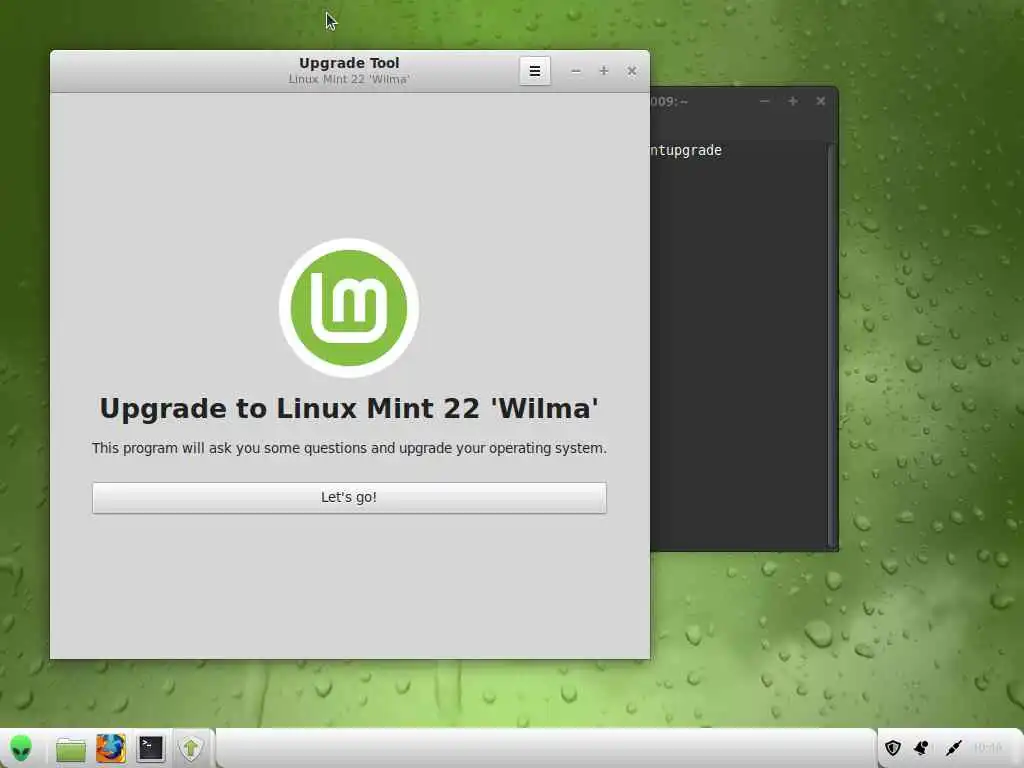Click the 'This program will ask' description text
Image resolution: width=1024 pixels, height=768 pixels.
click(x=349, y=448)
